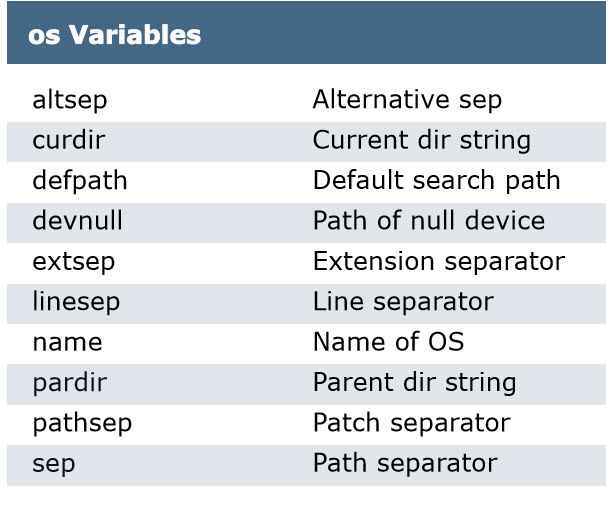Image resolution: width=614 pixels, height=508 pixels.
Task: Select the name variable entry
Action: pyautogui.click(x=67, y=343)
